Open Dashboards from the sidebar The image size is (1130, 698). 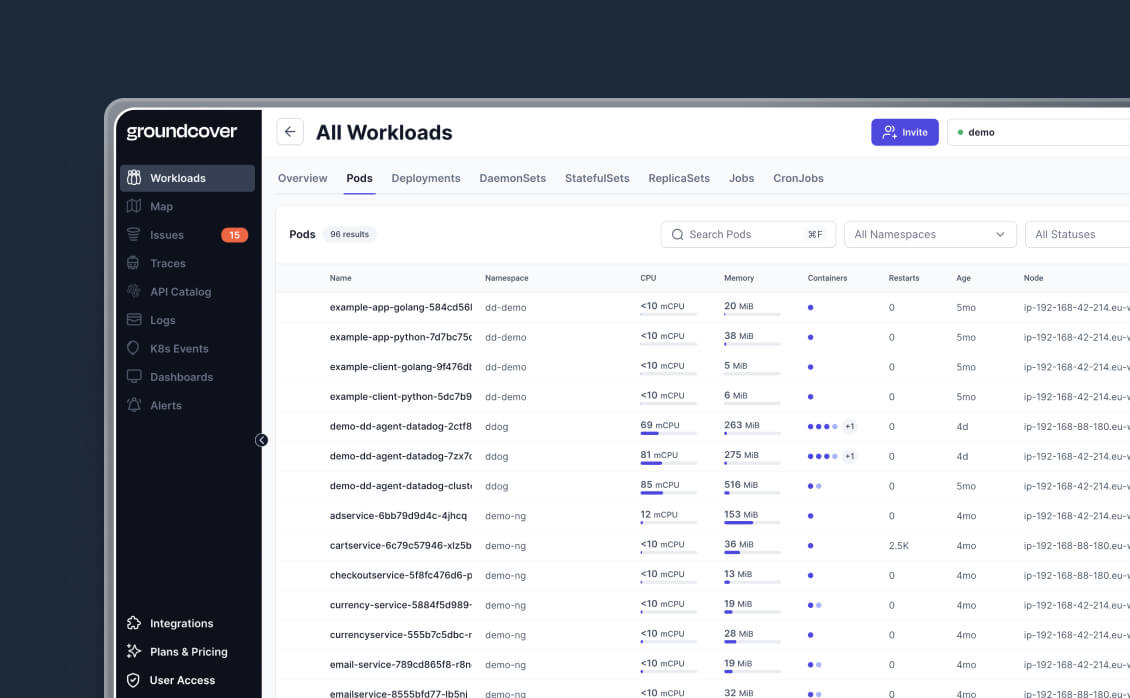coord(135,377)
